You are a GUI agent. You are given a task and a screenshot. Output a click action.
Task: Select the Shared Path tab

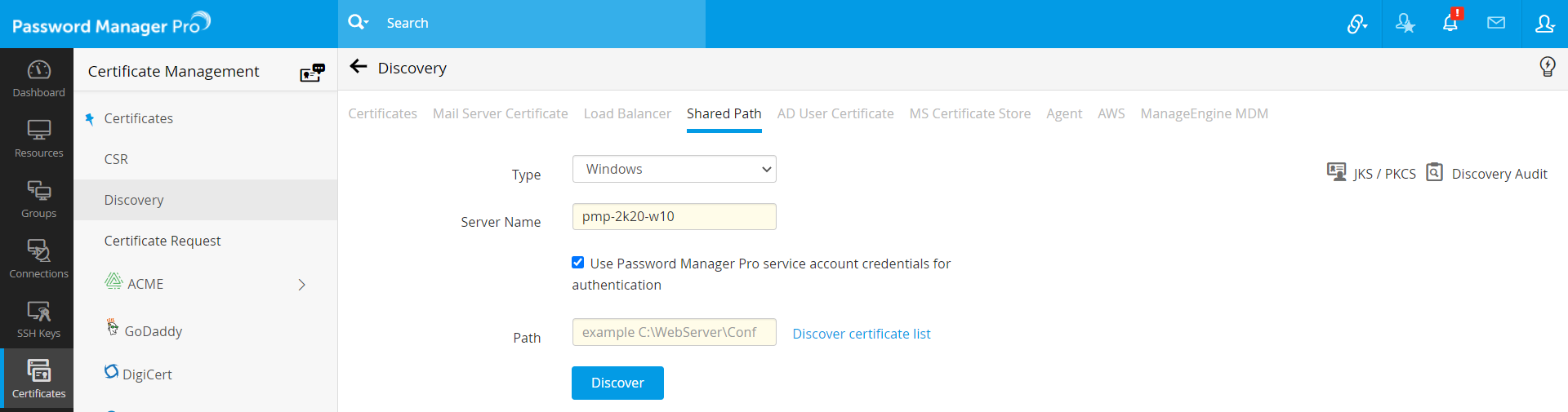pyautogui.click(x=724, y=113)
